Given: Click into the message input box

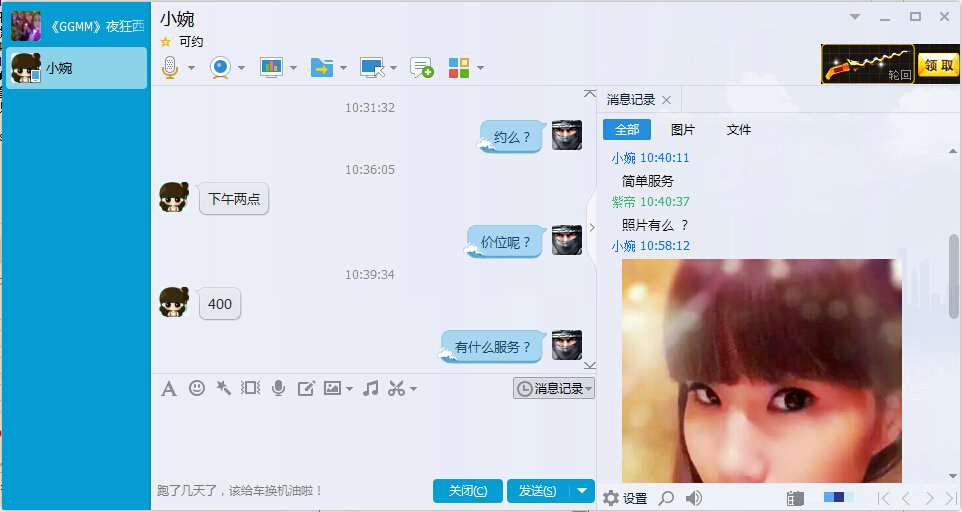Looking at the screenshot, I should (x=373, y=438).
